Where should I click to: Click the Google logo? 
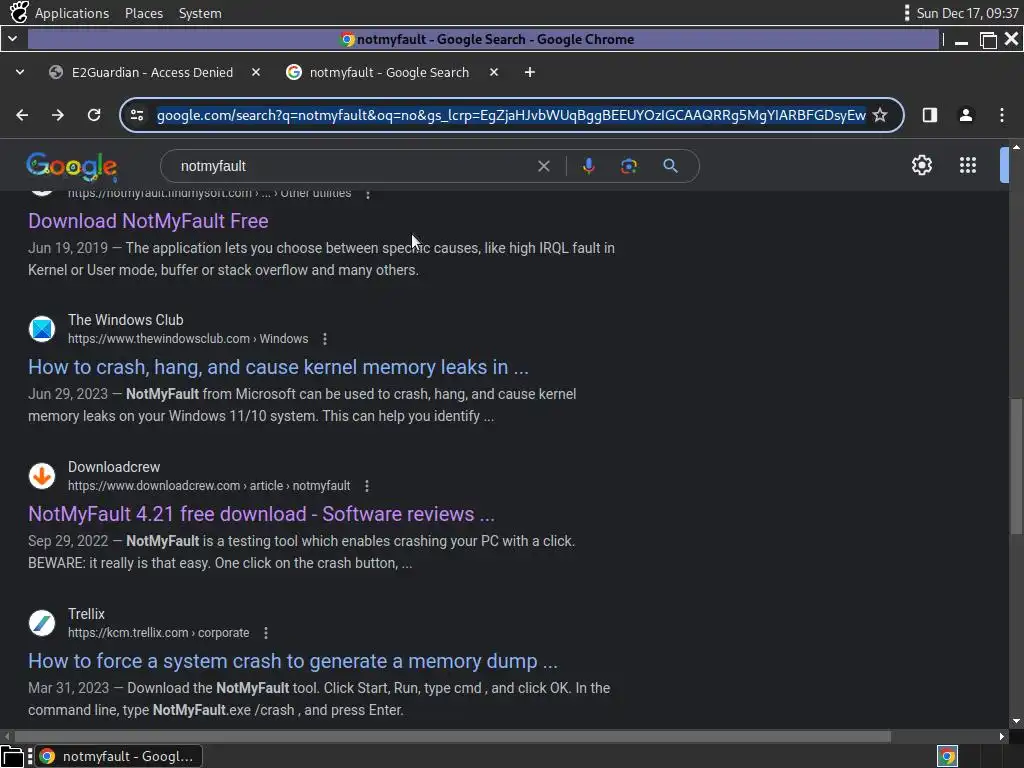click(x=72, y=167)
